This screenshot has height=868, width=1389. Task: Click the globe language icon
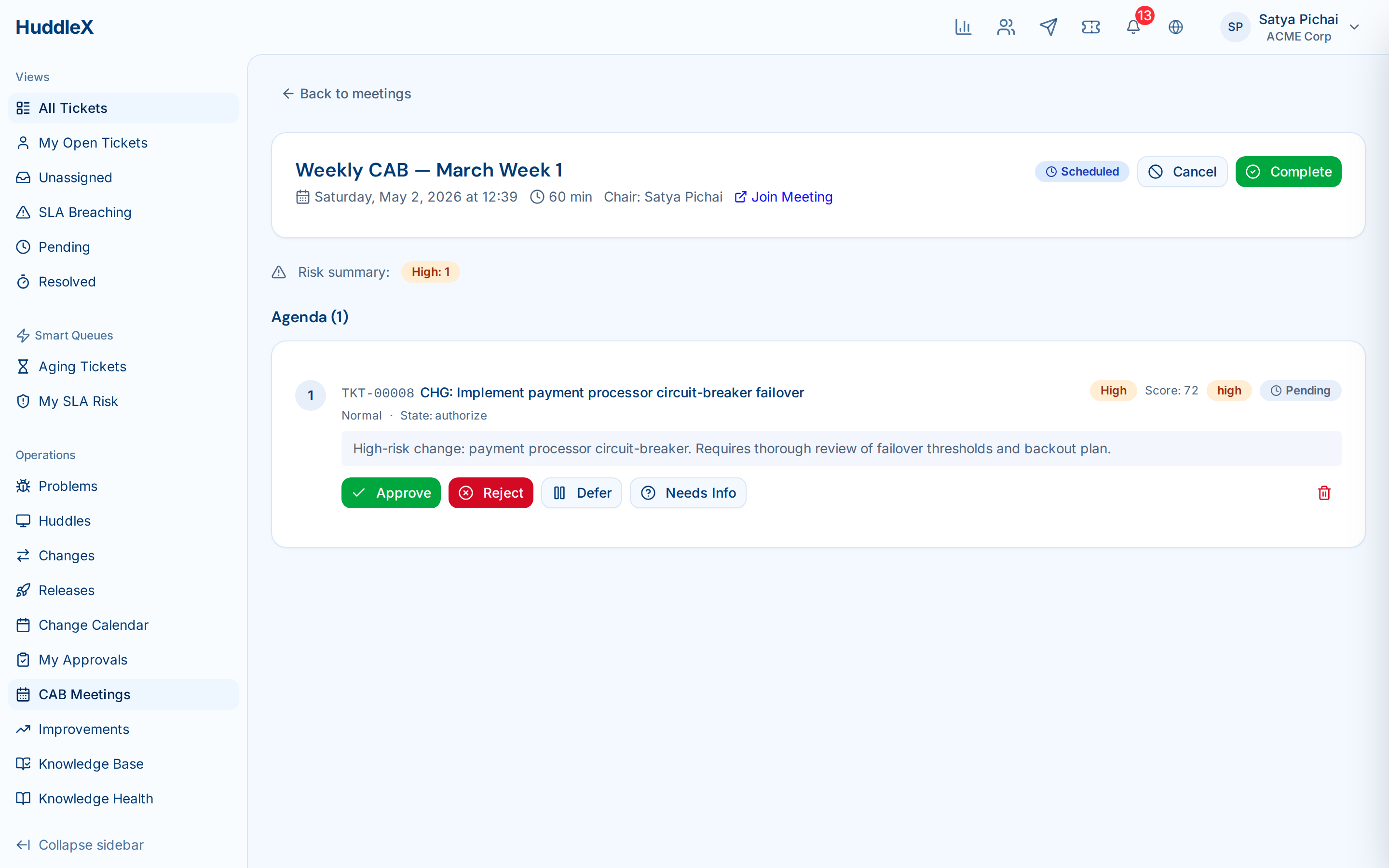pyautogui.click(x=1175, y=27)
